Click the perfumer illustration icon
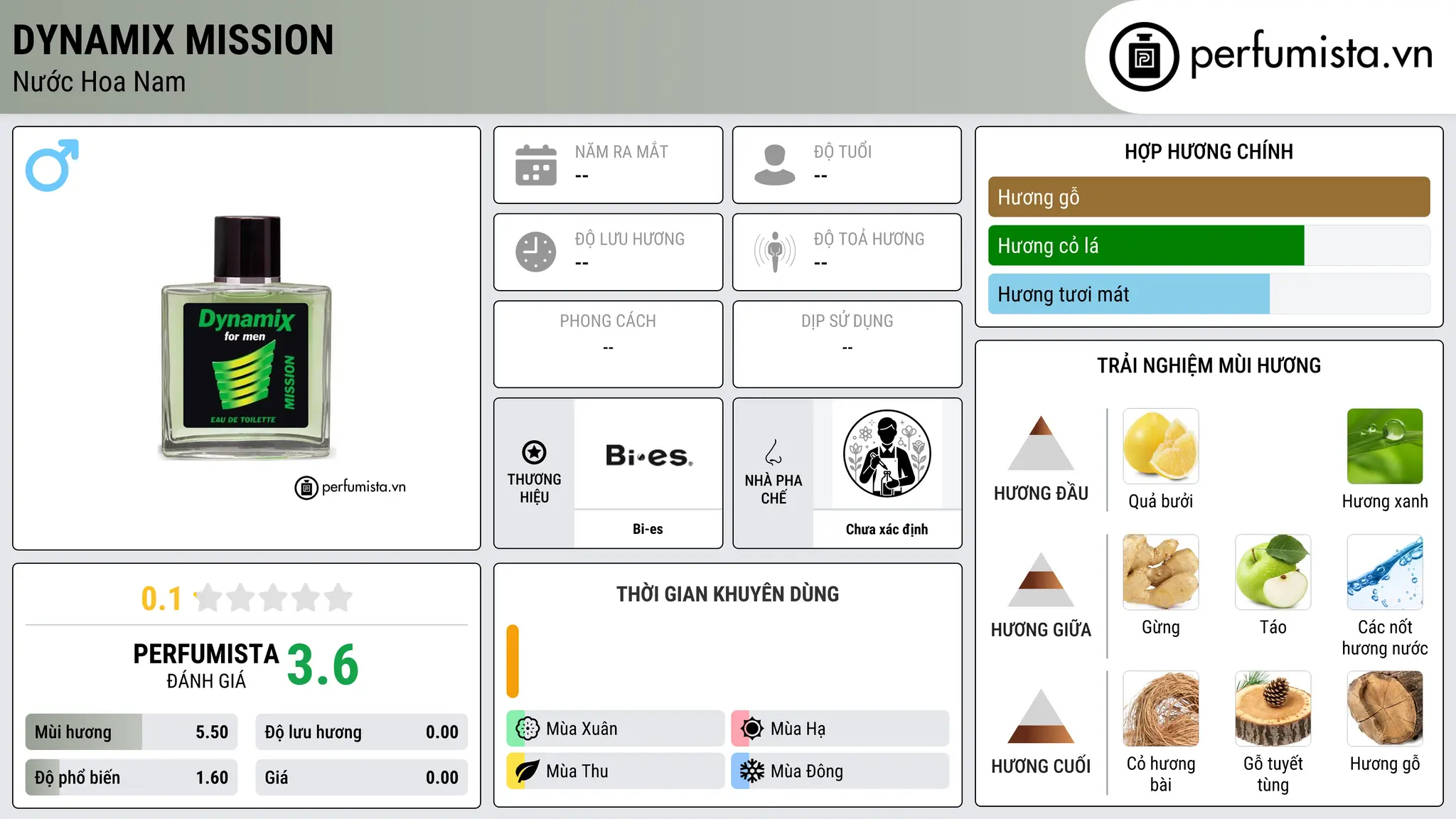 [x=887, y=454]
